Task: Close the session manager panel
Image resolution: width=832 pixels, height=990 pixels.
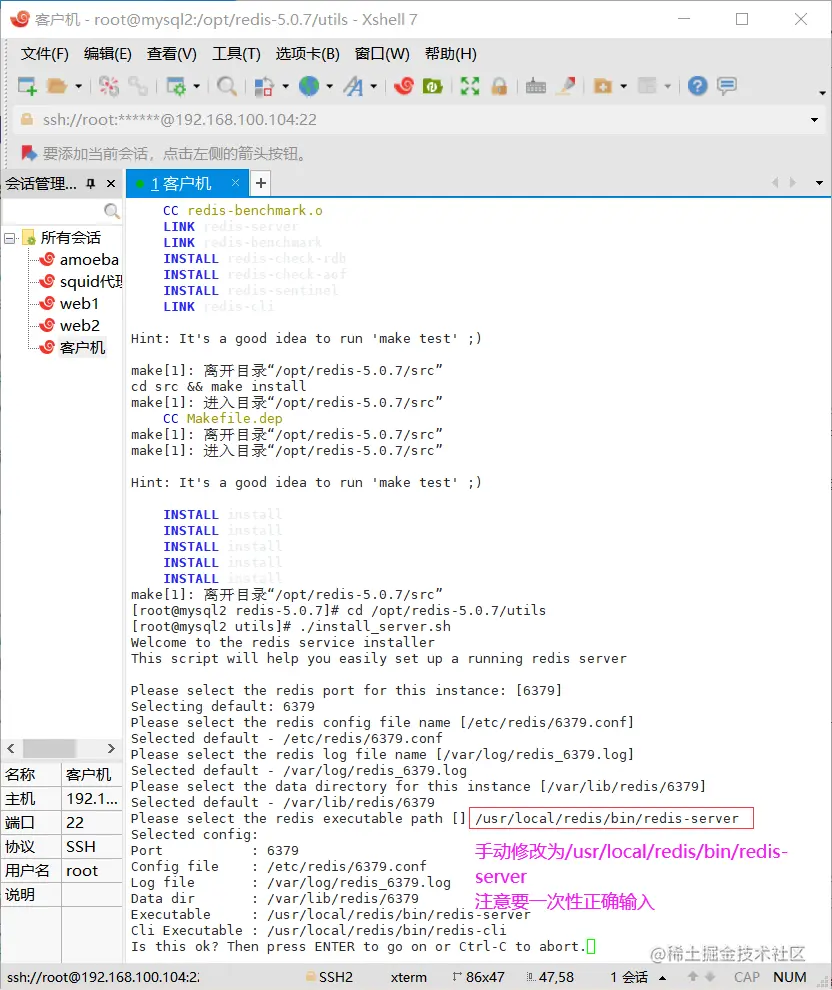Action: coord(111,183)
